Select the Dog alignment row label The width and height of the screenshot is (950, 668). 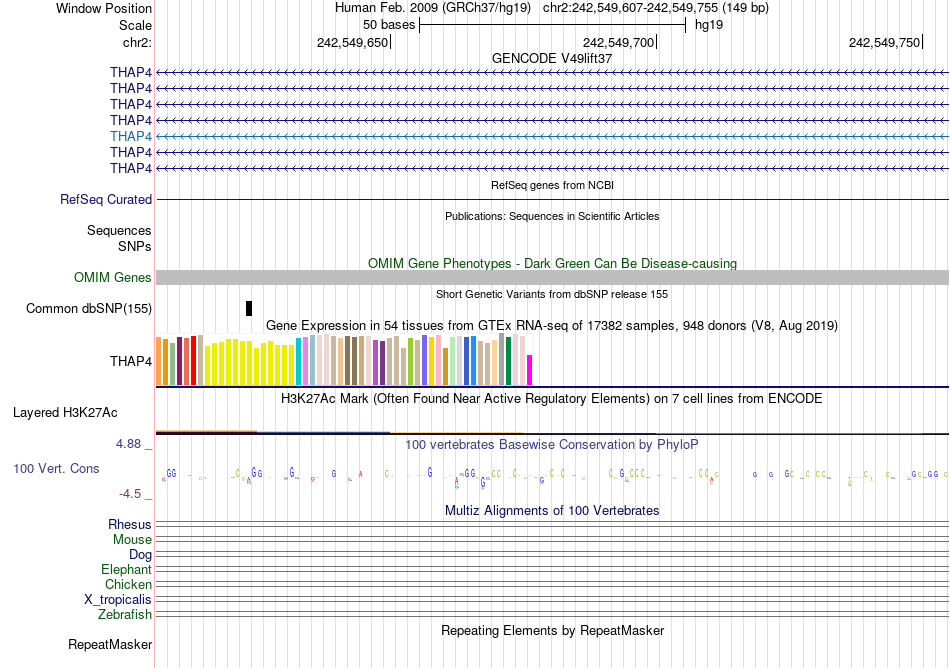(140, 555)
